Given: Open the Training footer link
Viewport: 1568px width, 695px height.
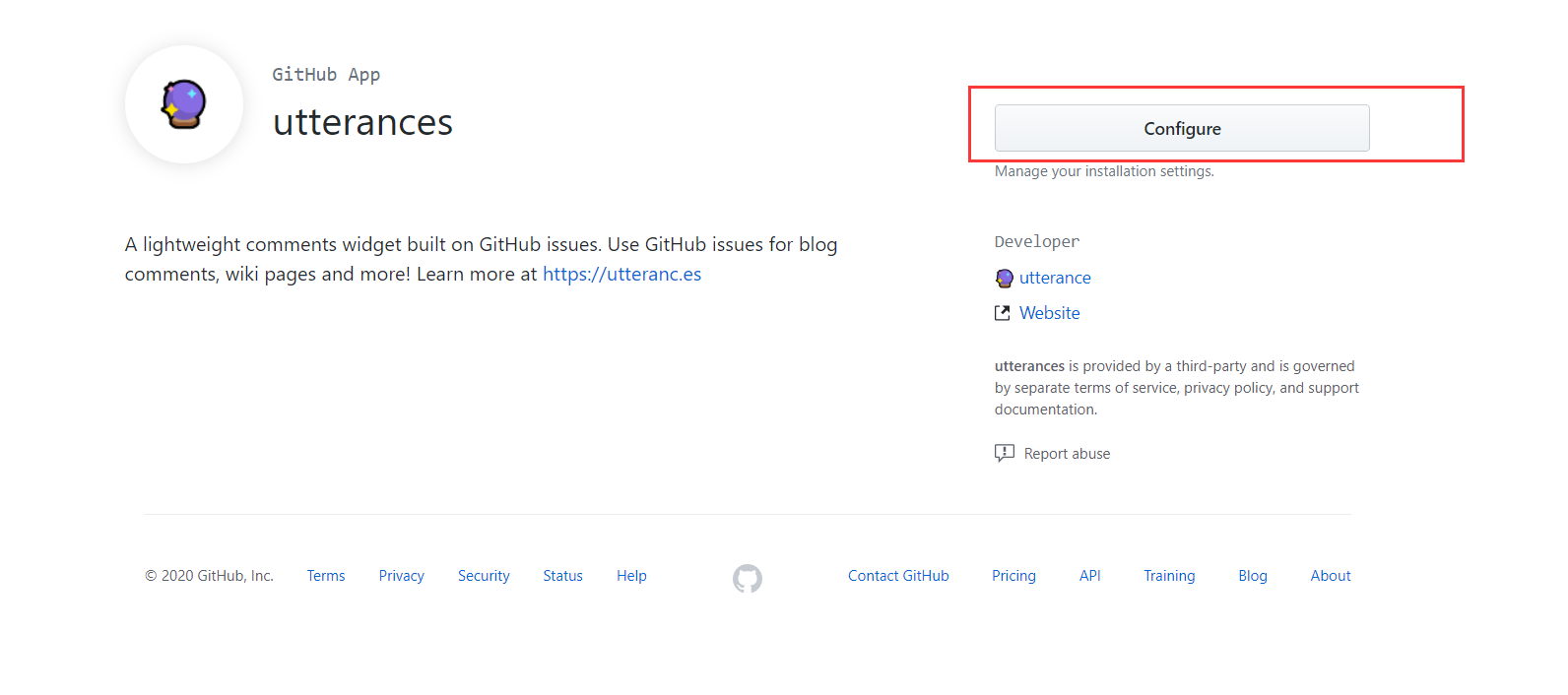Looking at the screenshot, I should [x=1169, y=576].
